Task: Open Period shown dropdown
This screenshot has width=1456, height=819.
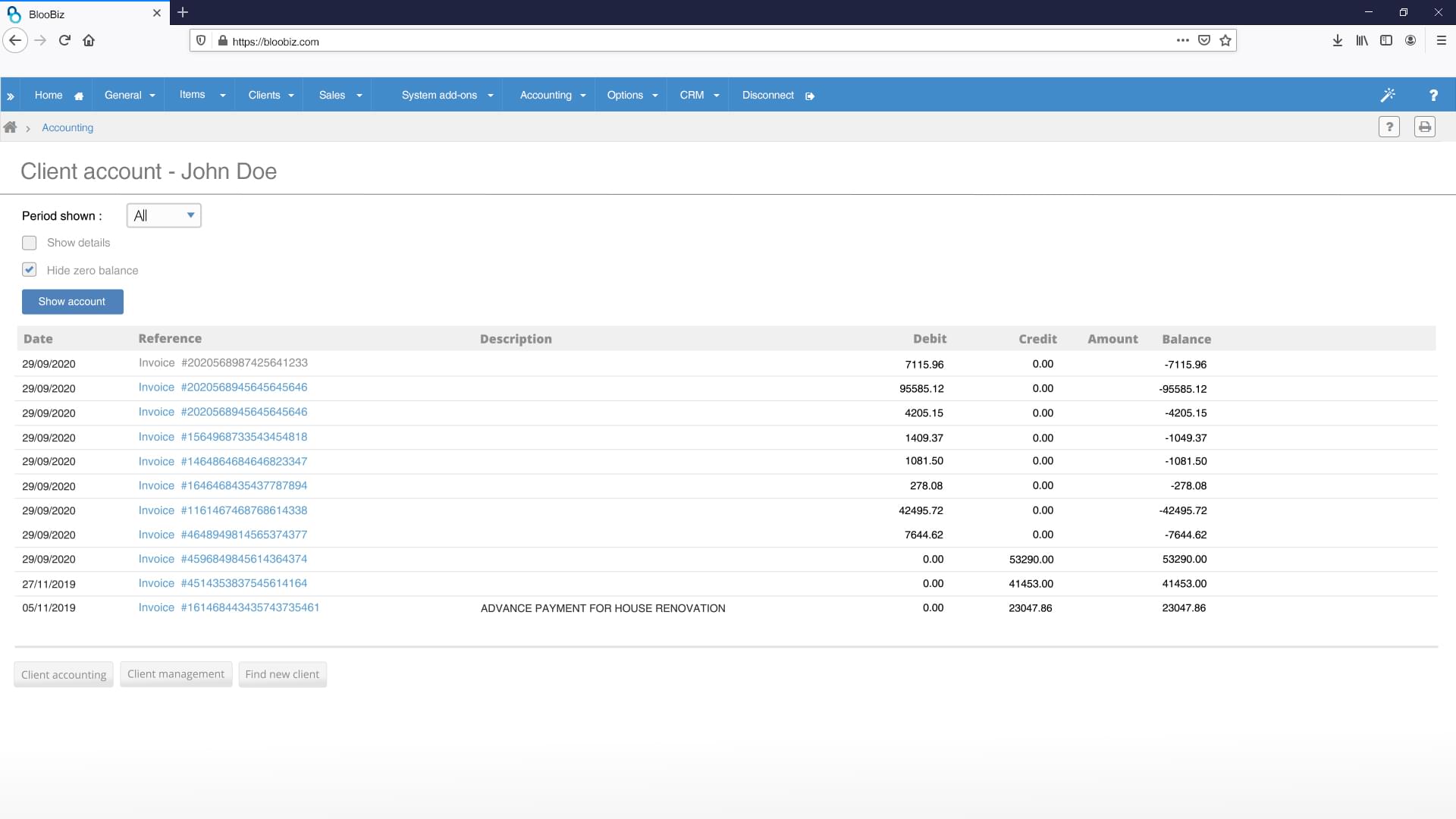Action: click(x=164, y=215)
